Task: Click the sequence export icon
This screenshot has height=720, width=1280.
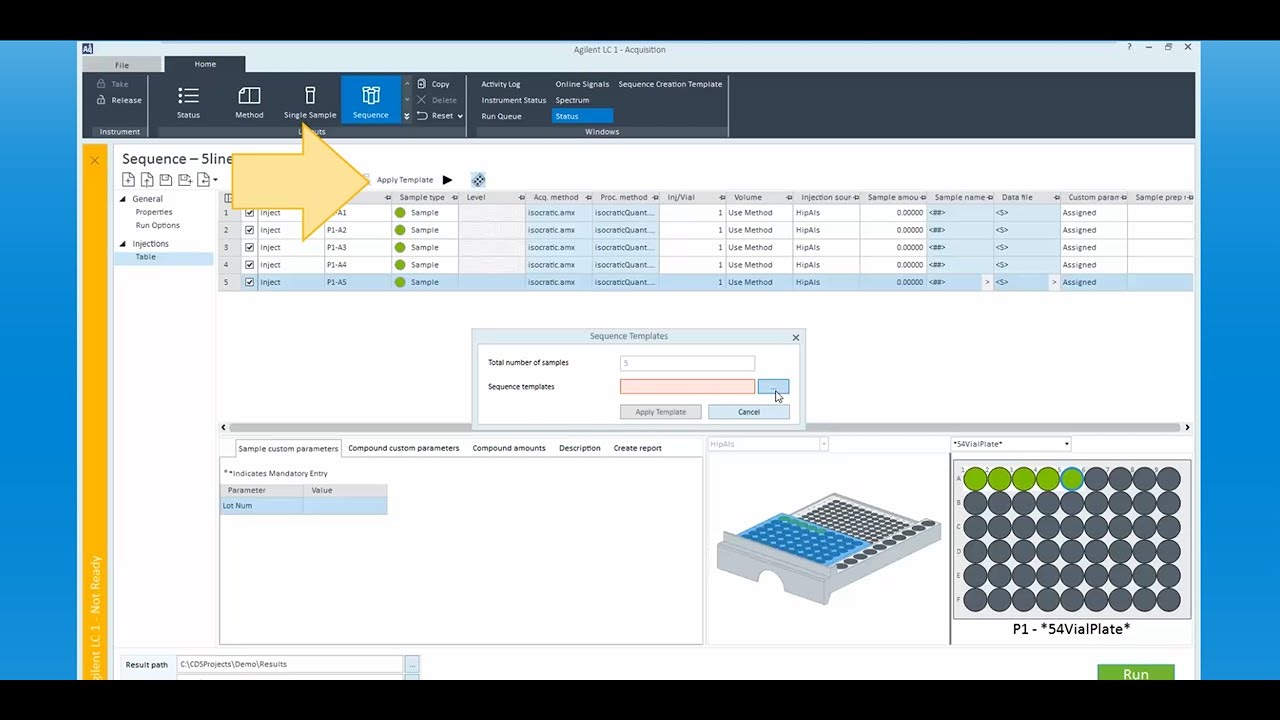Action: (x=203, y=180)
